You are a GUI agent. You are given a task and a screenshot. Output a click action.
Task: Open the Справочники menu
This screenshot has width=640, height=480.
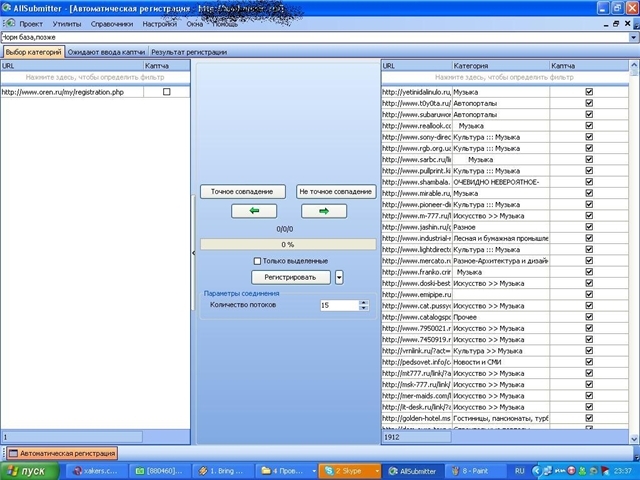point(112,24)
